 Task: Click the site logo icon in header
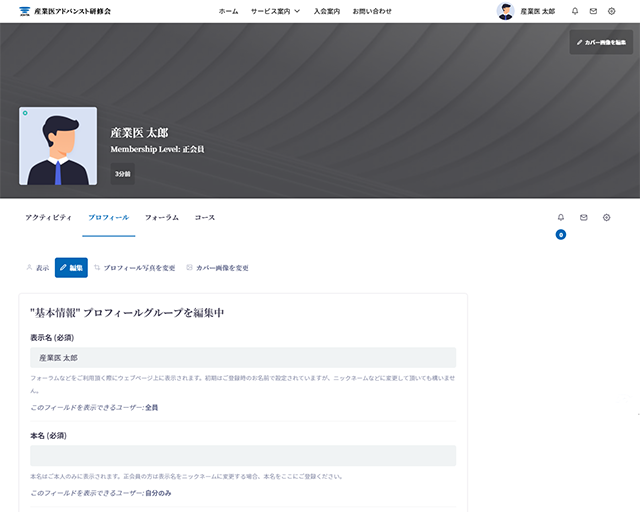pyautogui.click(x=25, y=11)
